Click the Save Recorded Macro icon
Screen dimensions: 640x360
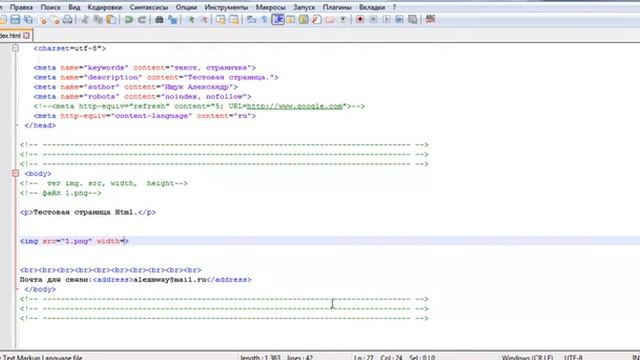(x=413, y=19)
